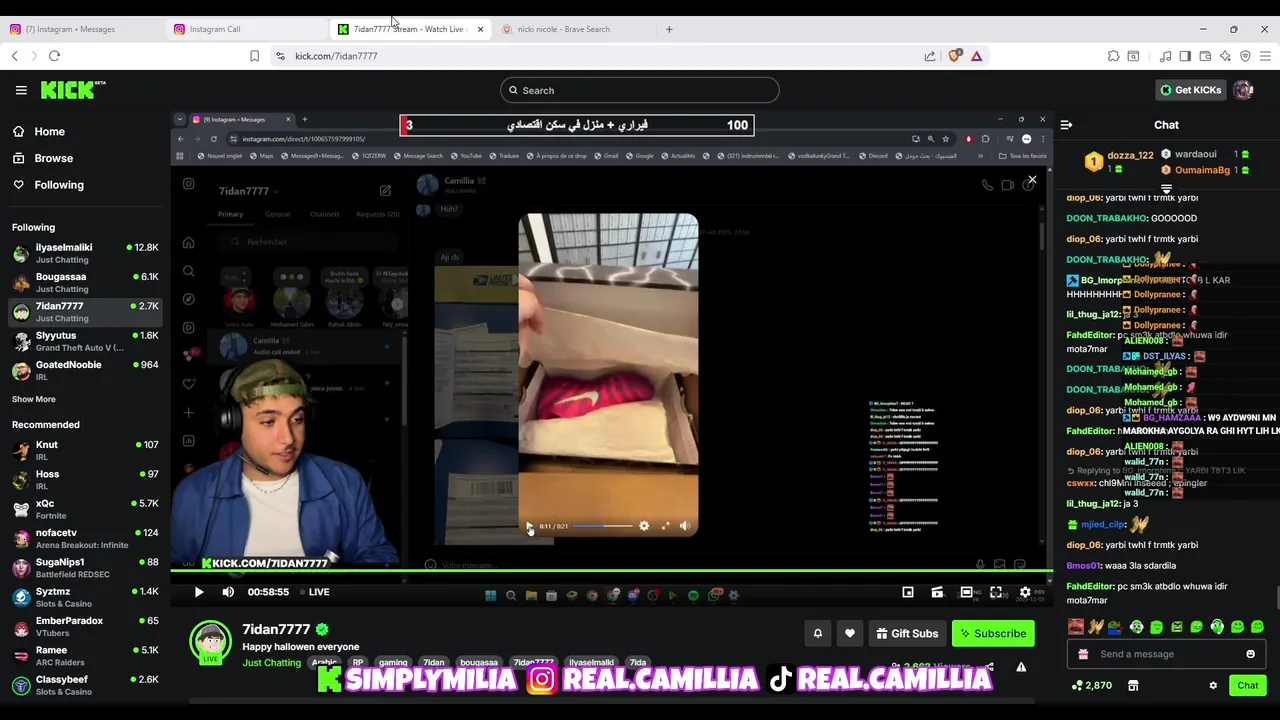Open the user profile avatar menu

coord(1243,90)
